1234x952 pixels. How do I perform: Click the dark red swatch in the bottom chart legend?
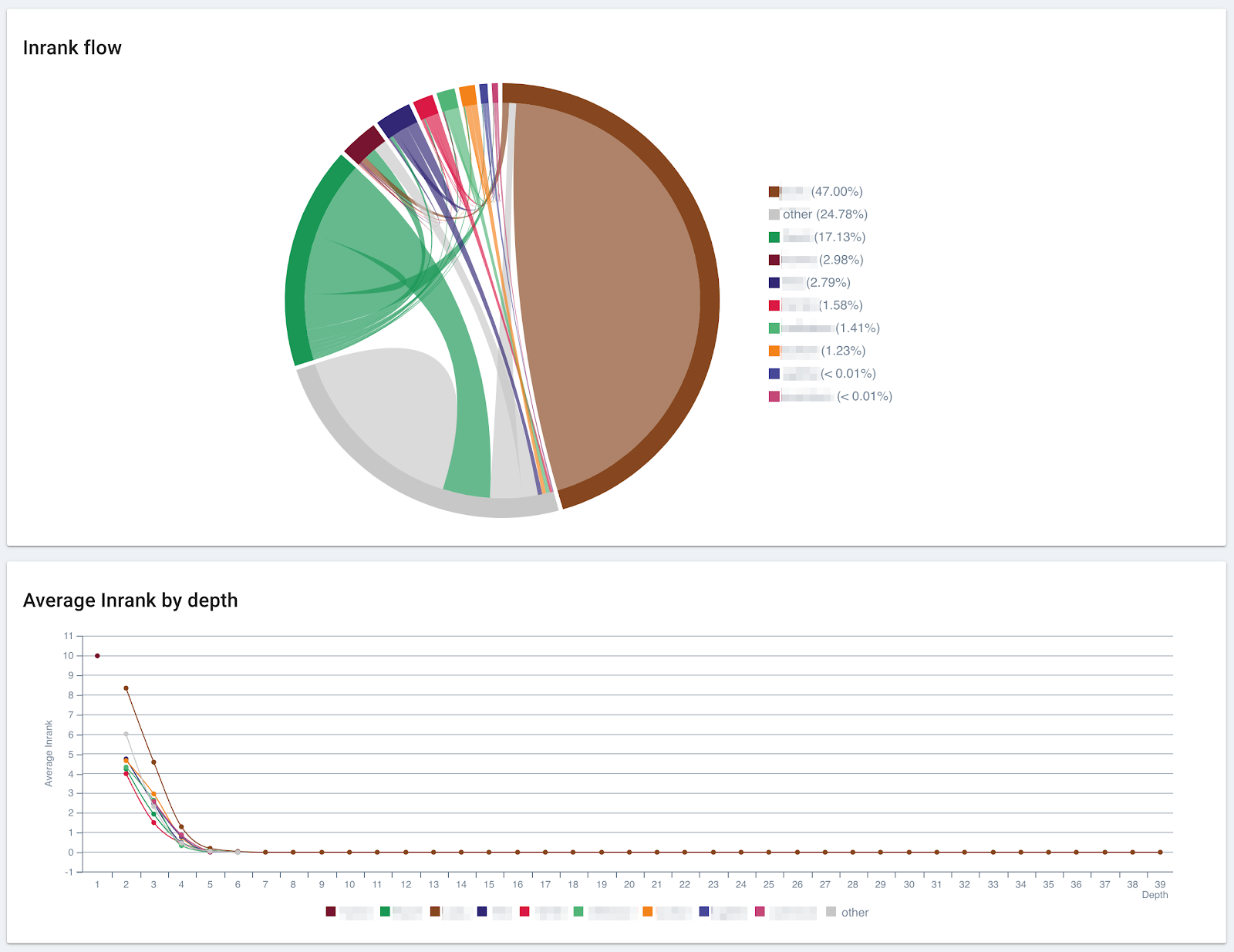(332, 911)
